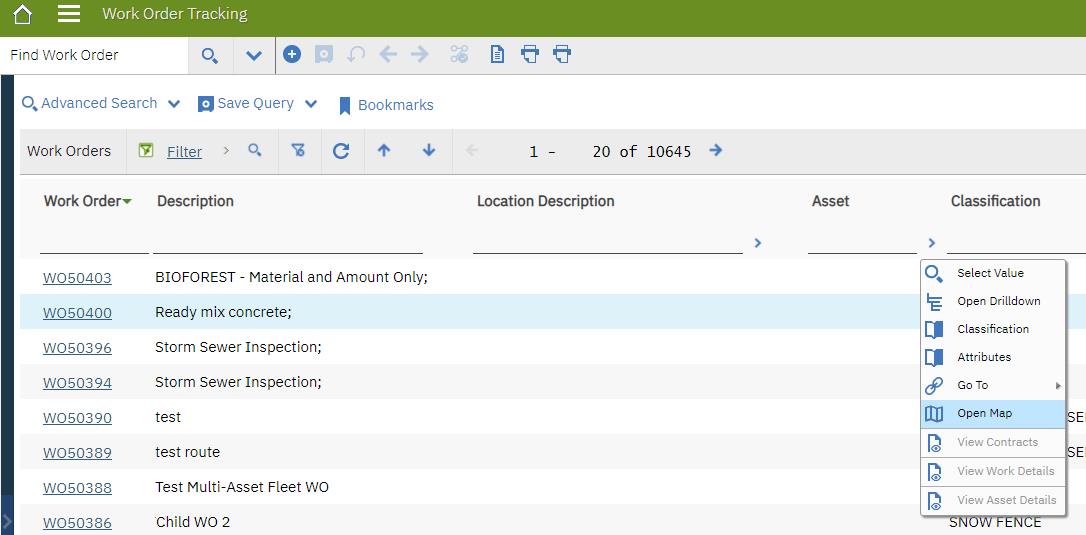Click the disabled View Asset Details menu entry
The height and width of the screenshot is (535, 1086).
click(993, 500)
